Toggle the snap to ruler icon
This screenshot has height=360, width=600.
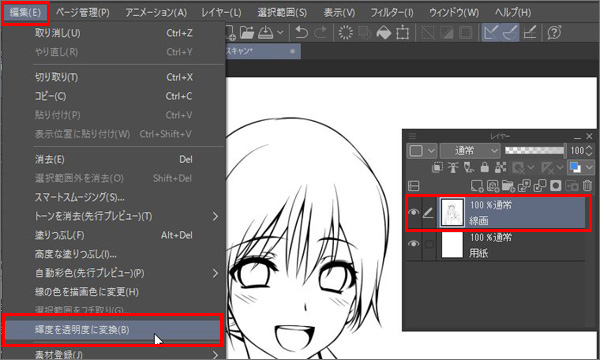pyautogui.click(x=491, y=33)
